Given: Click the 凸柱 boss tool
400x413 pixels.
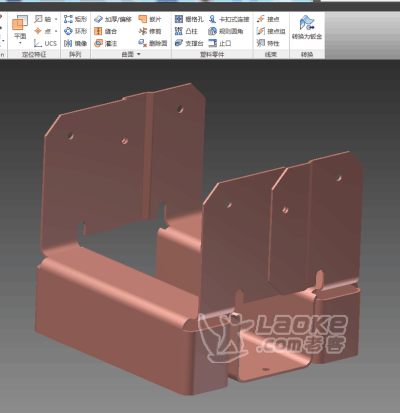Looking at the screenshot, I should click(186, 31).
